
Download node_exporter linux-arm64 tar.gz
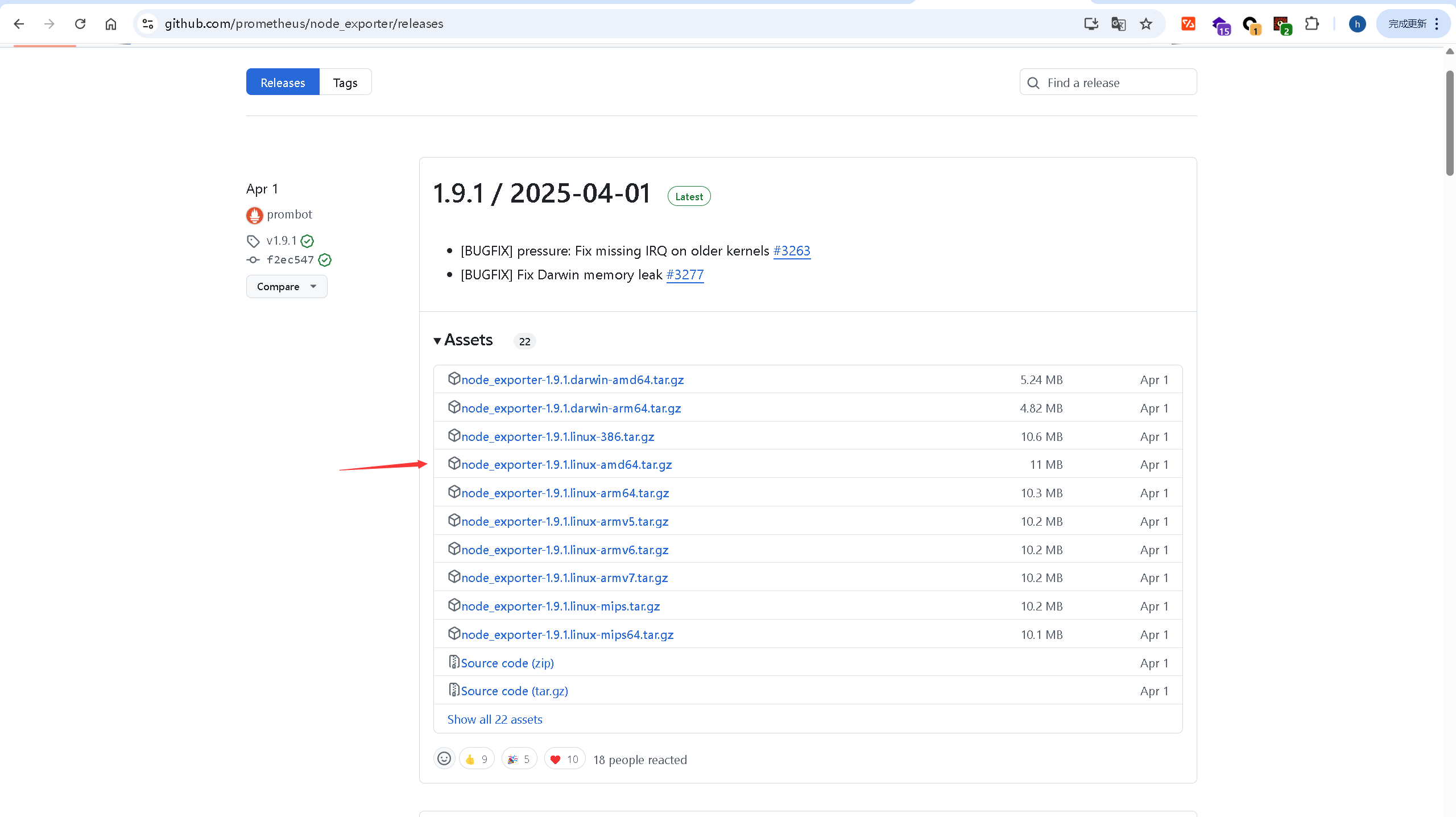pyautogui.click(x=565, y=493)
